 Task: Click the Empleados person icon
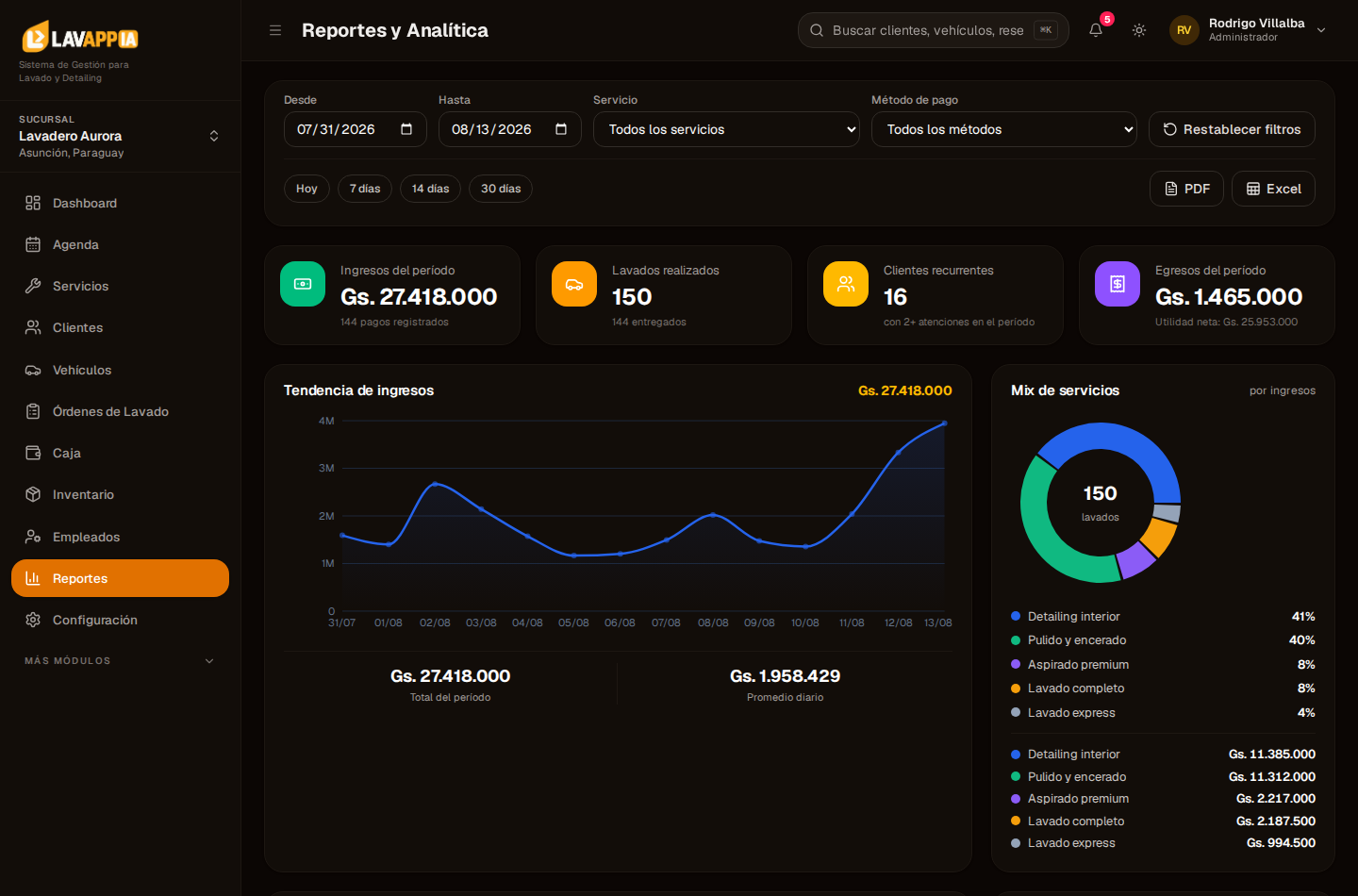[33, 537]
